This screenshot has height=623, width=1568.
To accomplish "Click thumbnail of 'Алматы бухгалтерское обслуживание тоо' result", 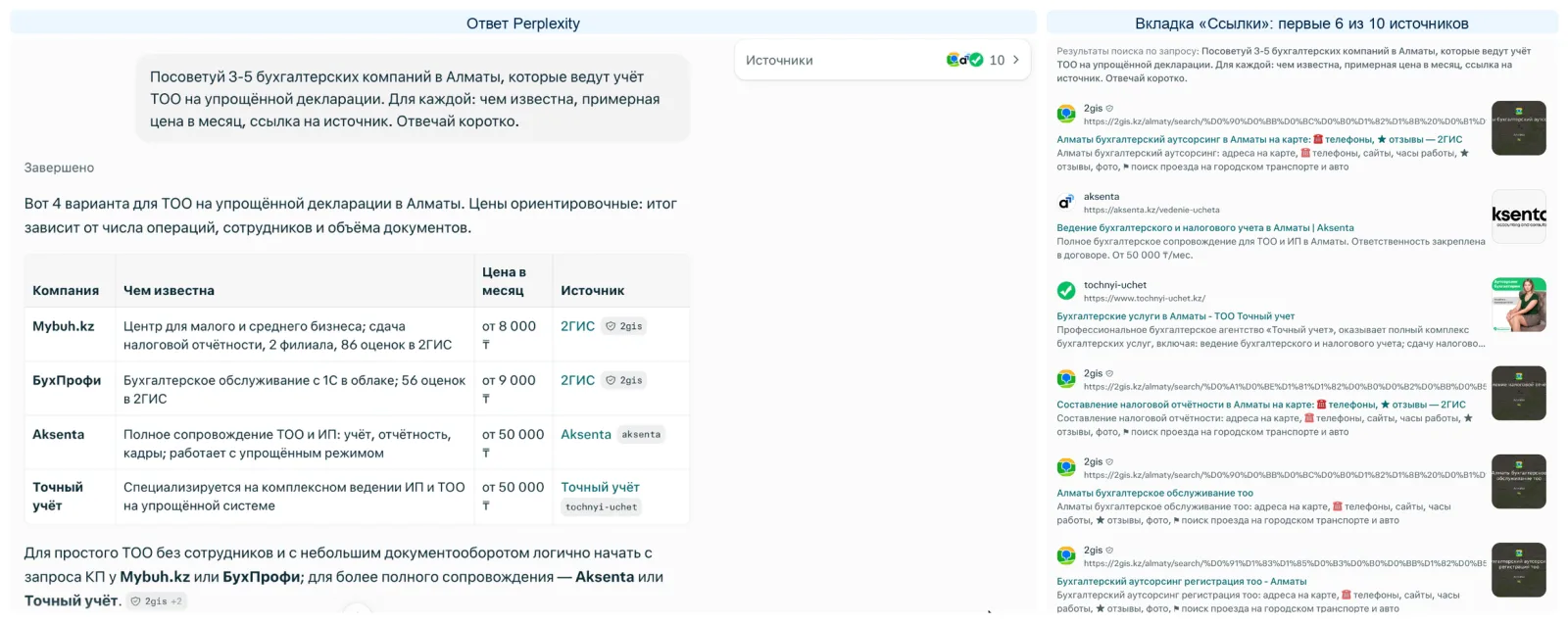I will click(x=1518, y=481).
